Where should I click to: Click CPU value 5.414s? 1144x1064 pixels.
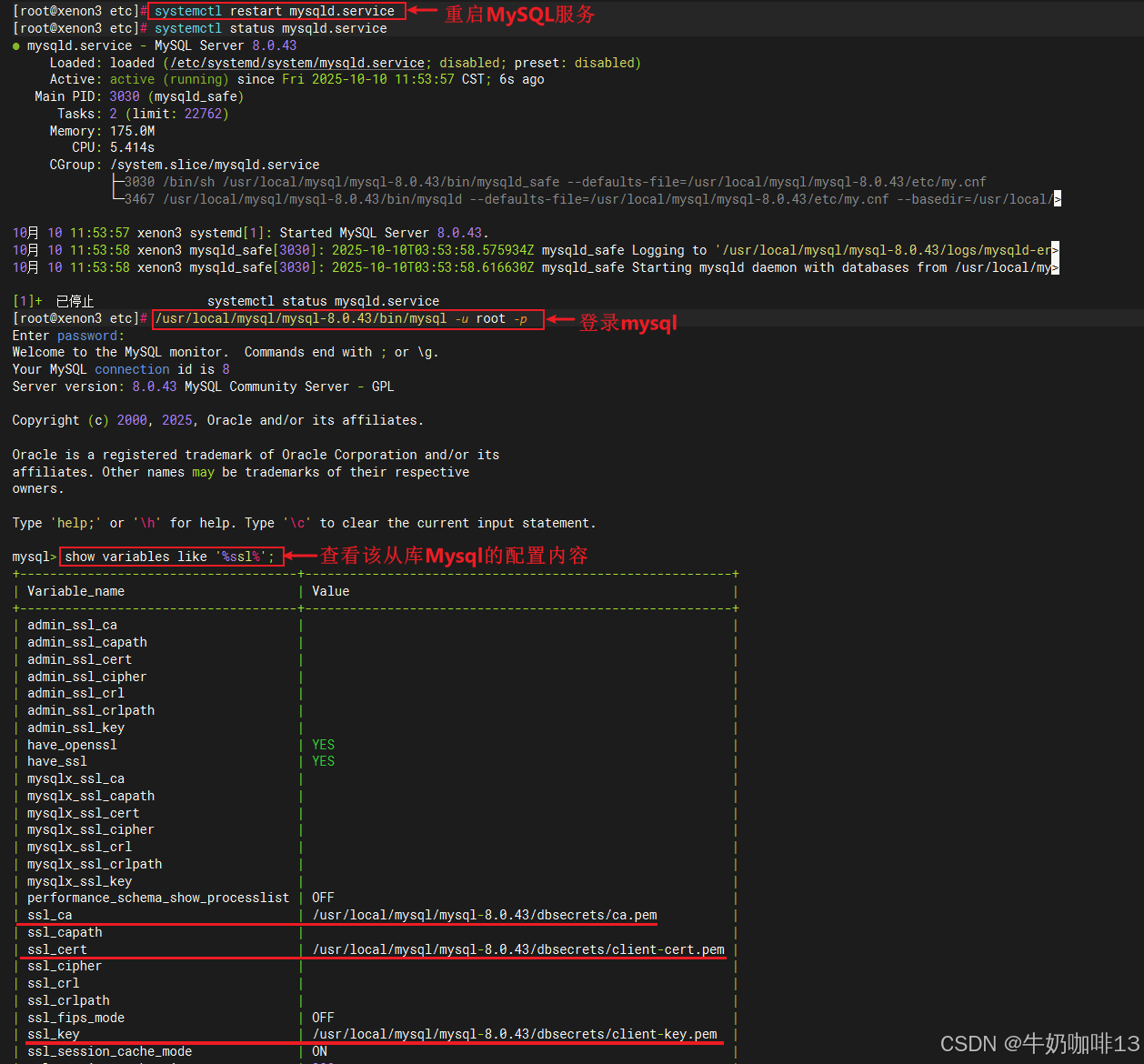pos(133,147)
